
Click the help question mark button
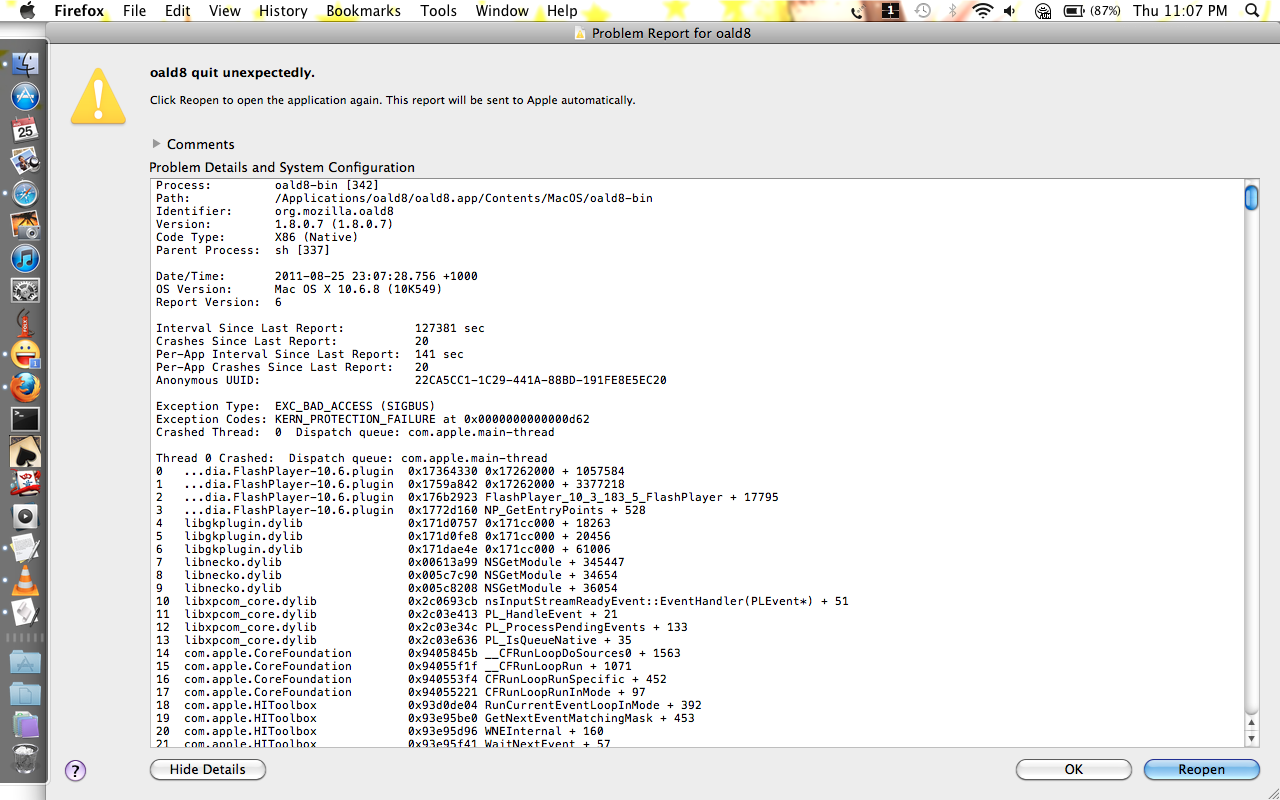(75, 770)
